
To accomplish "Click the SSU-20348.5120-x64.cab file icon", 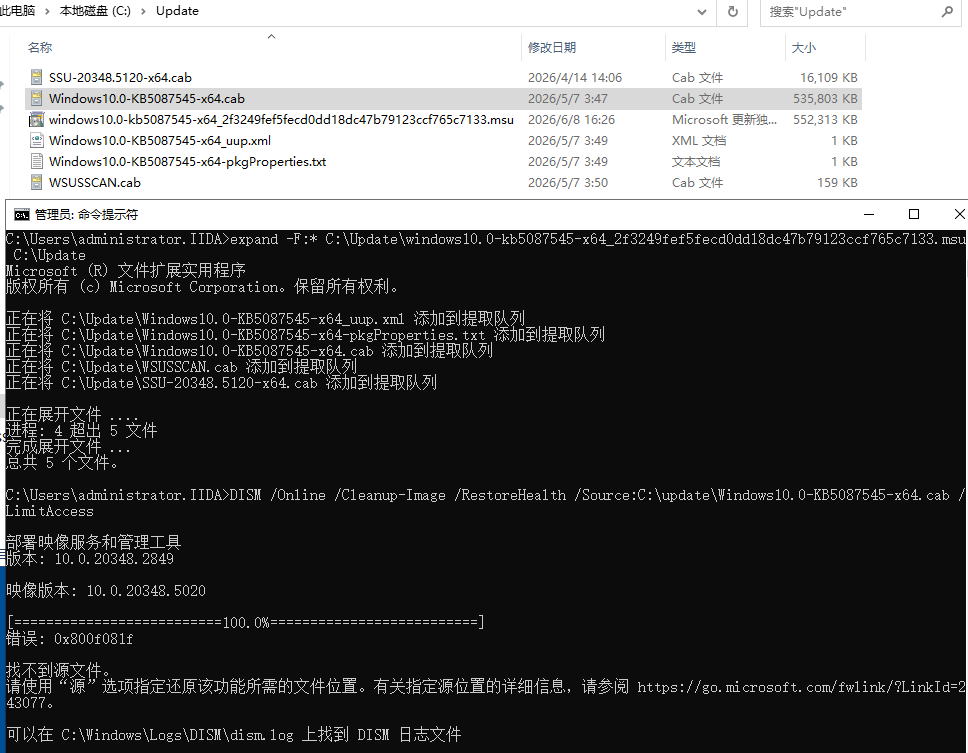I will [37, 77].
